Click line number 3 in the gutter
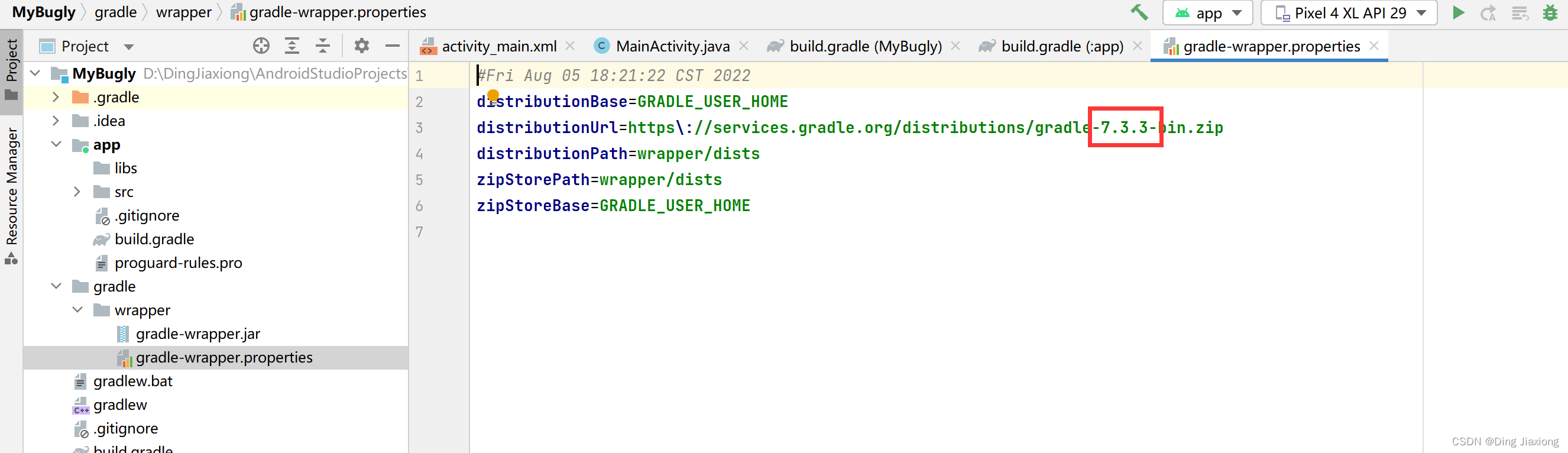The width and height of the screenshot is (1568, 453). [419, 128]
